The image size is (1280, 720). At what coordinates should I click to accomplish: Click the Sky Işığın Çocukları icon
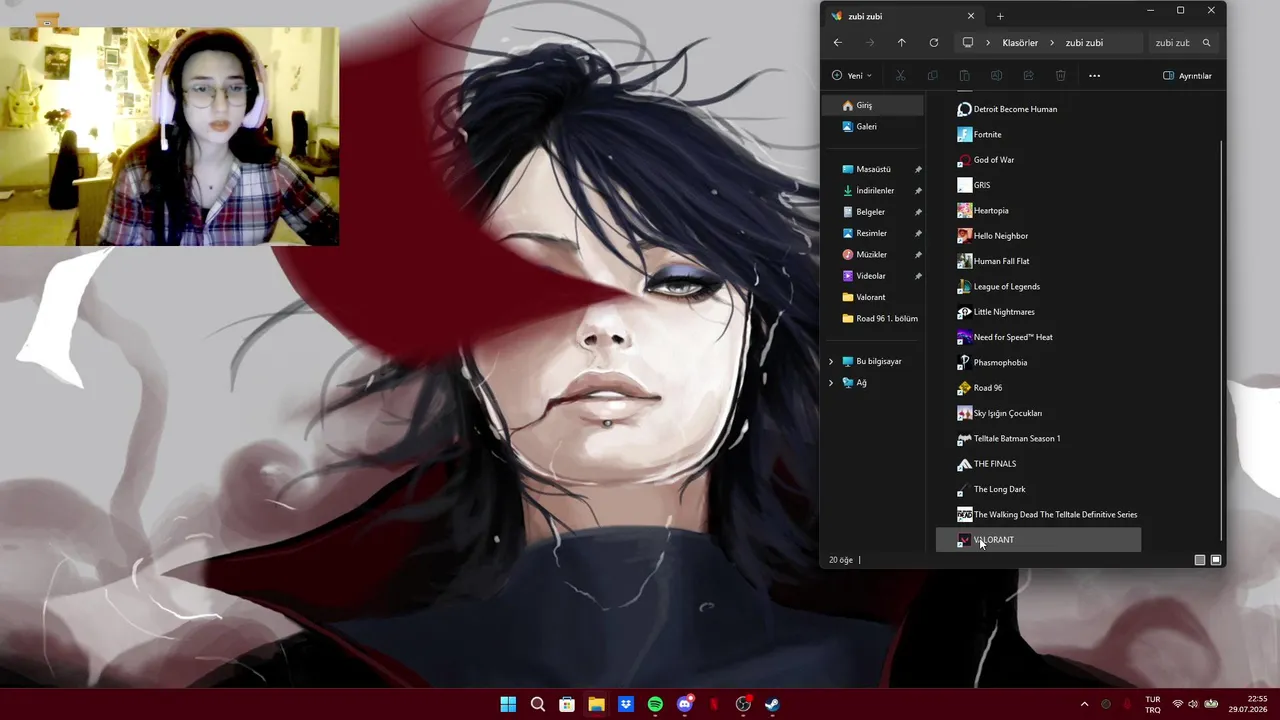(964, 413)
